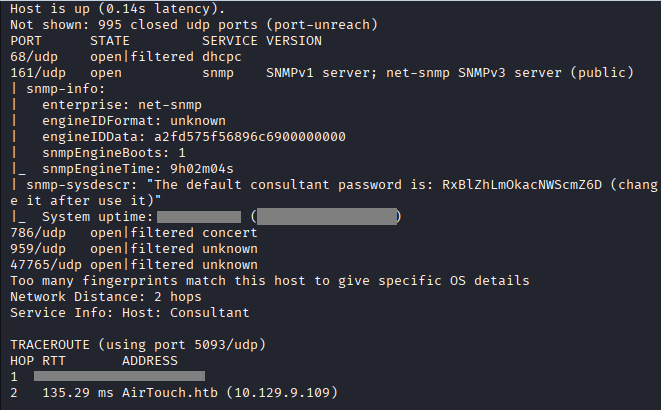The width and height of the screenshot is (661, 410).
Task: Click the 161/udp port entry
Action: tap(34, 73)
